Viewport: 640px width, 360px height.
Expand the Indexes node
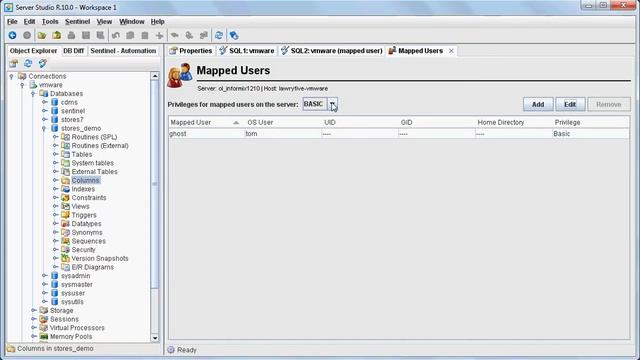coord(55,189)
